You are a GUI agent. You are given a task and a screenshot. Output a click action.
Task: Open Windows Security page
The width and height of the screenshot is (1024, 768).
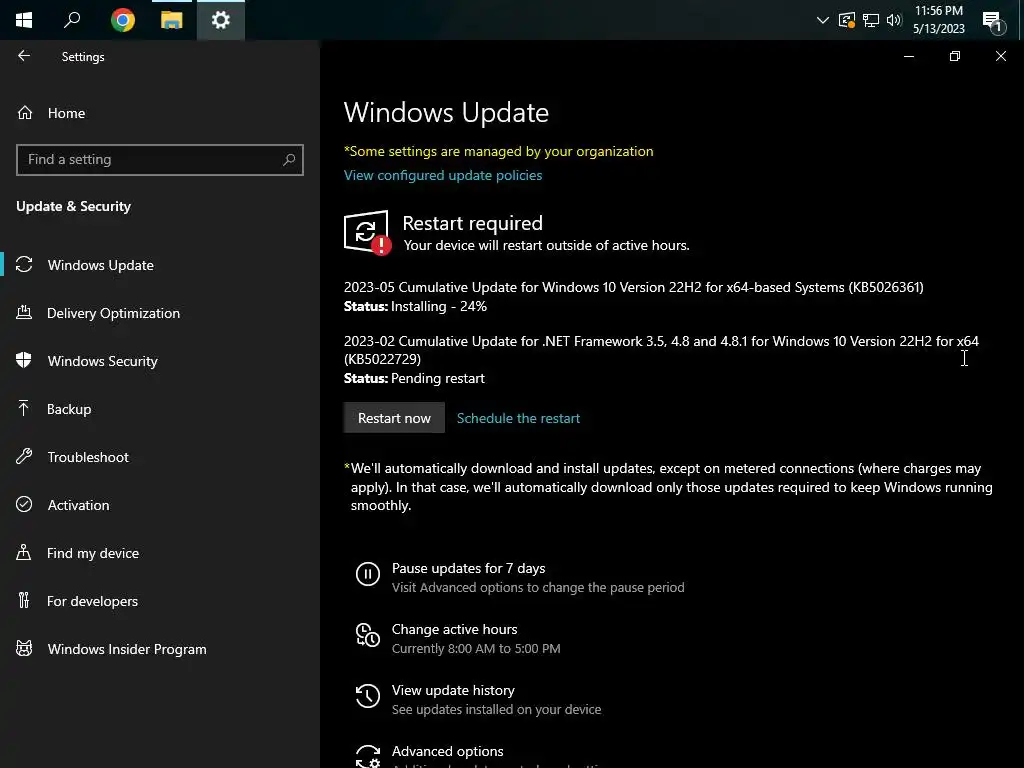point(103,361)
